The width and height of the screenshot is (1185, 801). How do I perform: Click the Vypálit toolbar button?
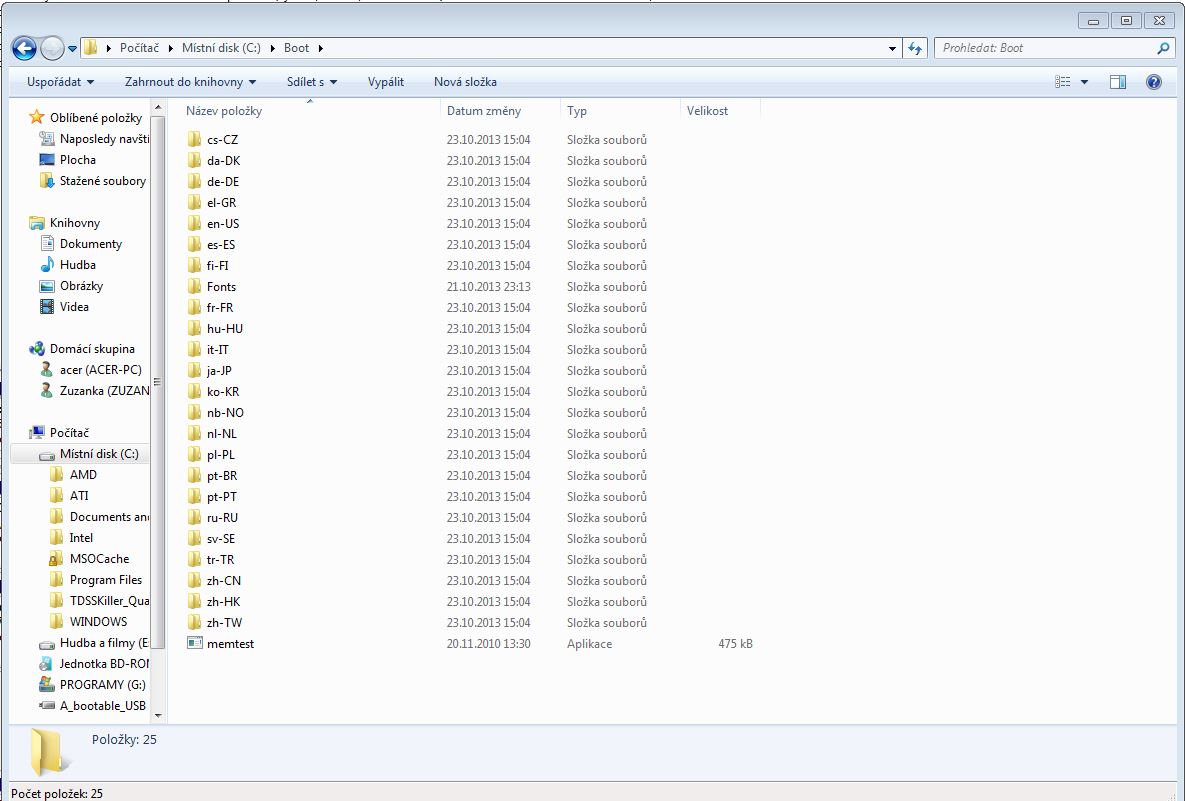coord(385,82)
